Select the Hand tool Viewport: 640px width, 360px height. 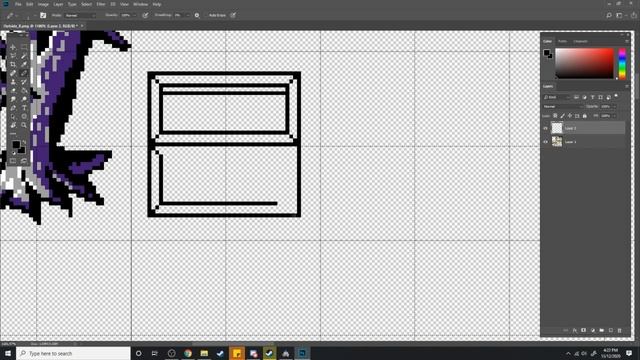tap(13, 125)
